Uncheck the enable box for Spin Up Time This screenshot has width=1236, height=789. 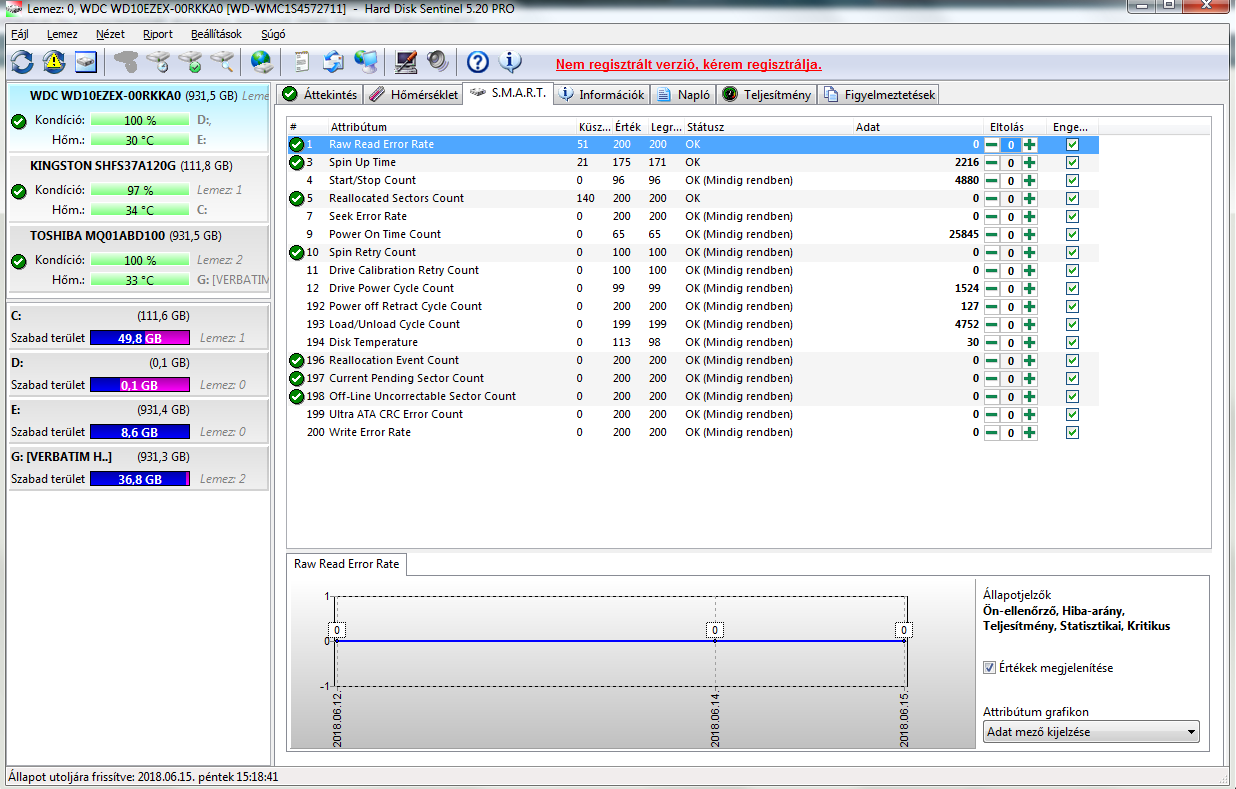point(1072,163)
